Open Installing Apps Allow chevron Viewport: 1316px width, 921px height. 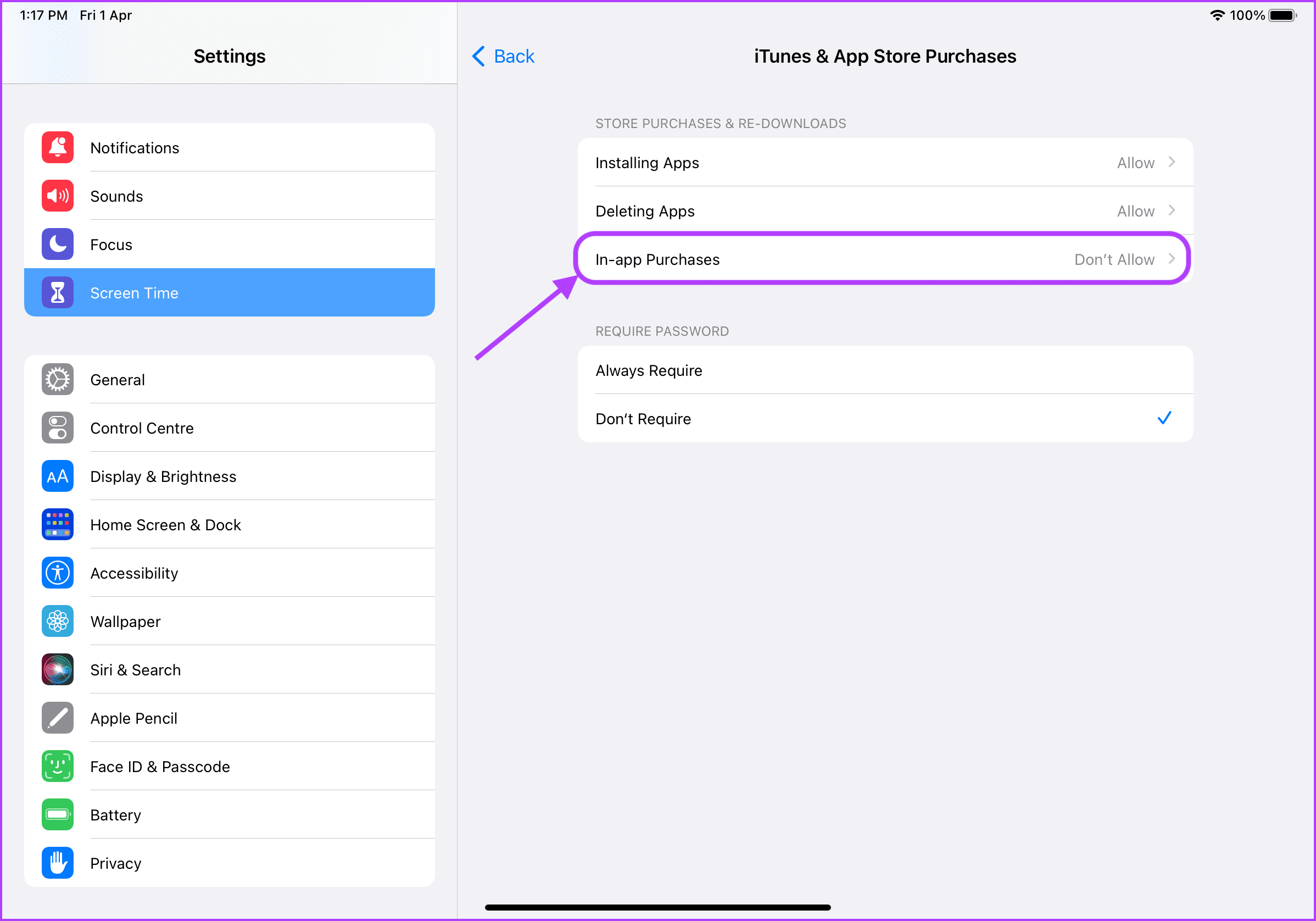click(1172, 162)
